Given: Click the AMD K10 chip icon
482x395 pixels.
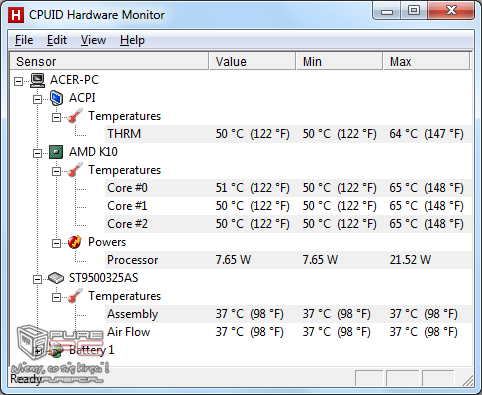Looking at the screenshot, I should (x=56, y=152).
